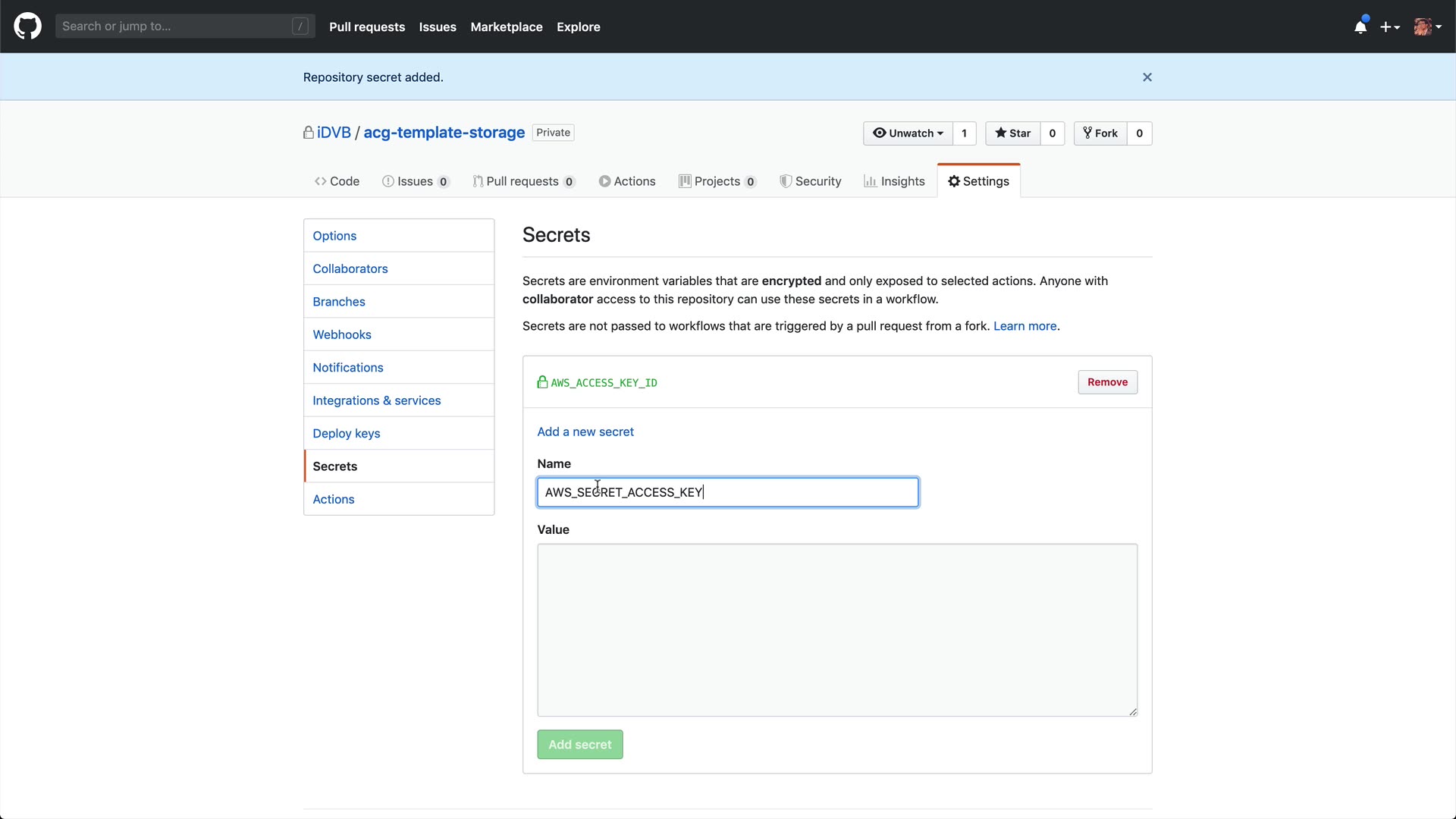This screenshot has width=1456, height=819.
Task: Open the Security tab
Action: click(x=811, y=181)
